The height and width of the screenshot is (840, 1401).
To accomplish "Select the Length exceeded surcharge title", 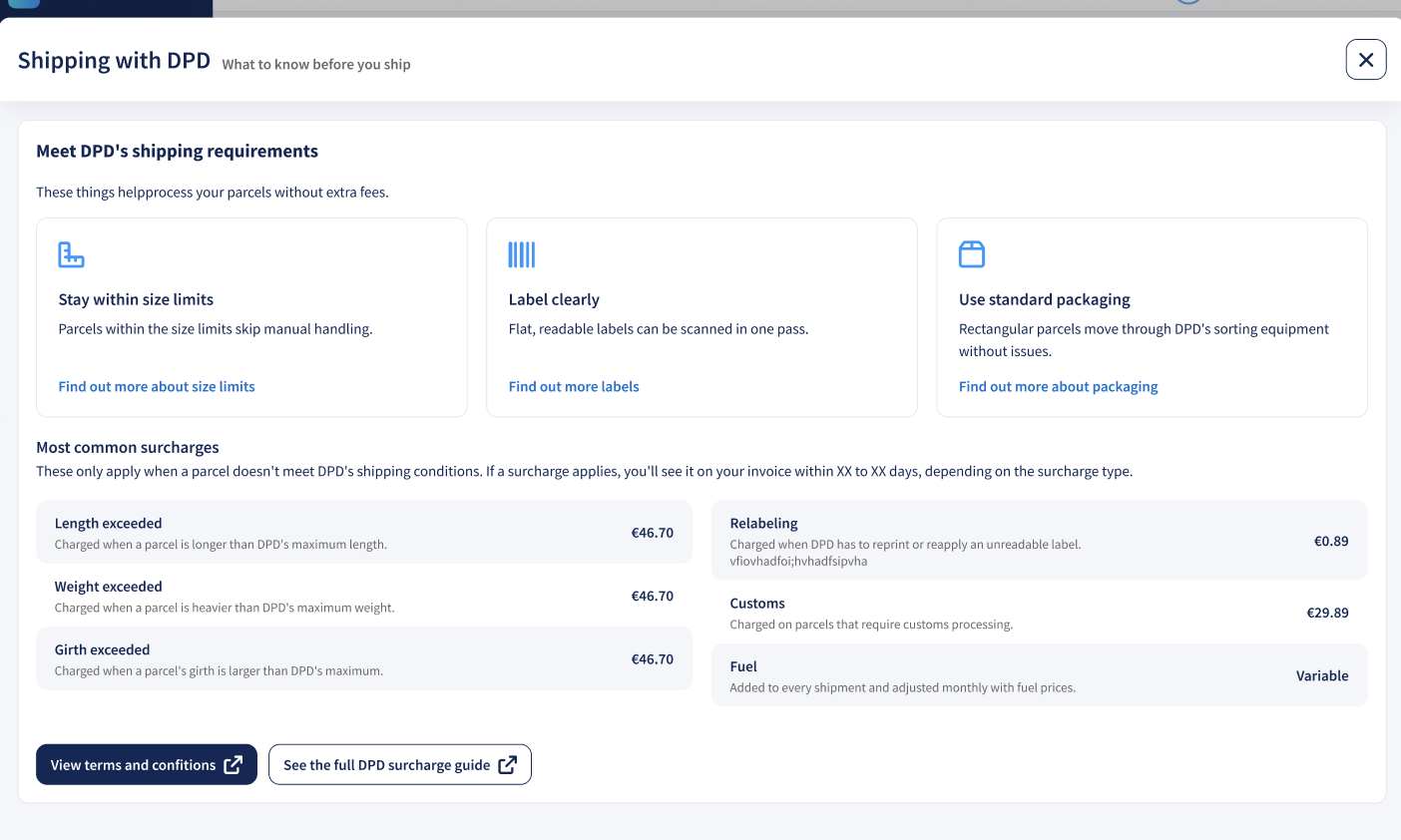I will [108, 523].
